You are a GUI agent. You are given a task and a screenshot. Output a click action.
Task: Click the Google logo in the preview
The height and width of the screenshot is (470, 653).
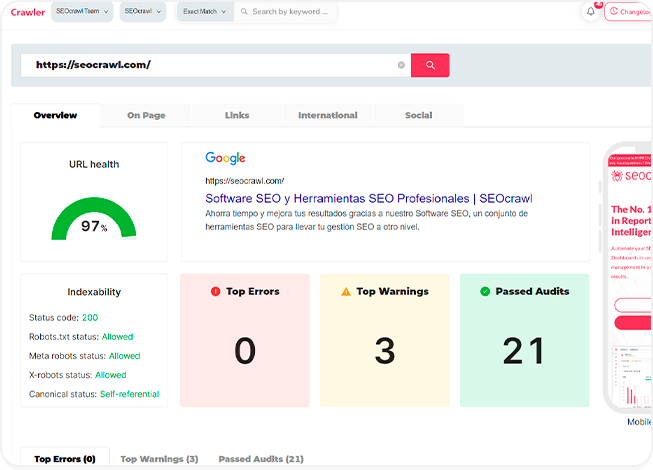(x=225, y=158)
